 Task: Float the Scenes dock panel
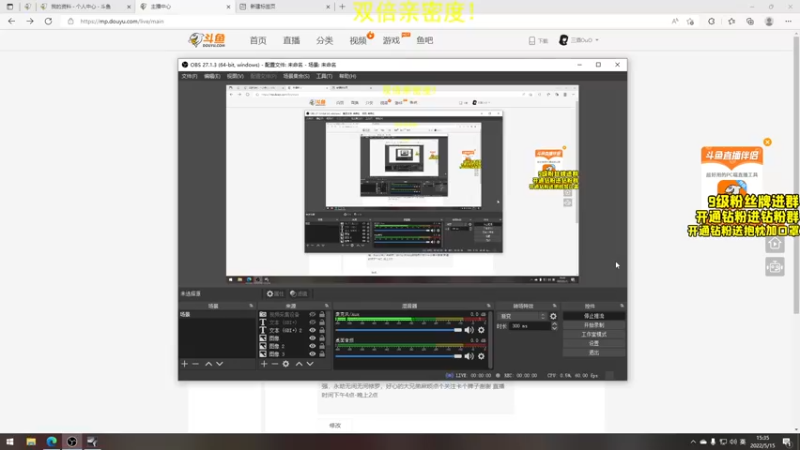coord(251,306)
